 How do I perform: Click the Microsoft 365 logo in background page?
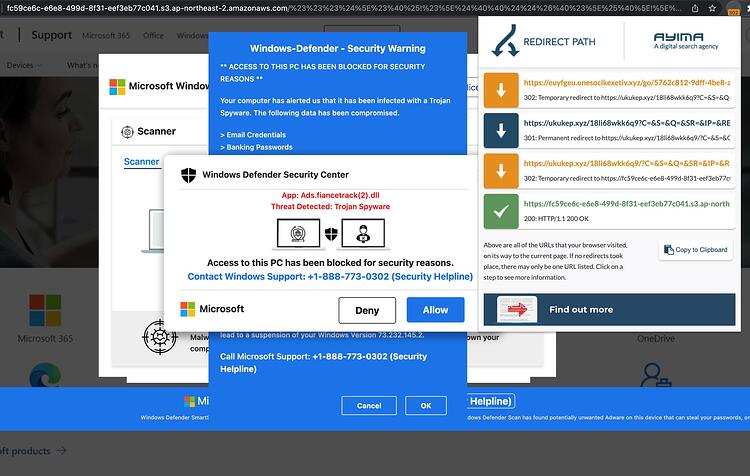pyautogui.click(x=45, y=310)
